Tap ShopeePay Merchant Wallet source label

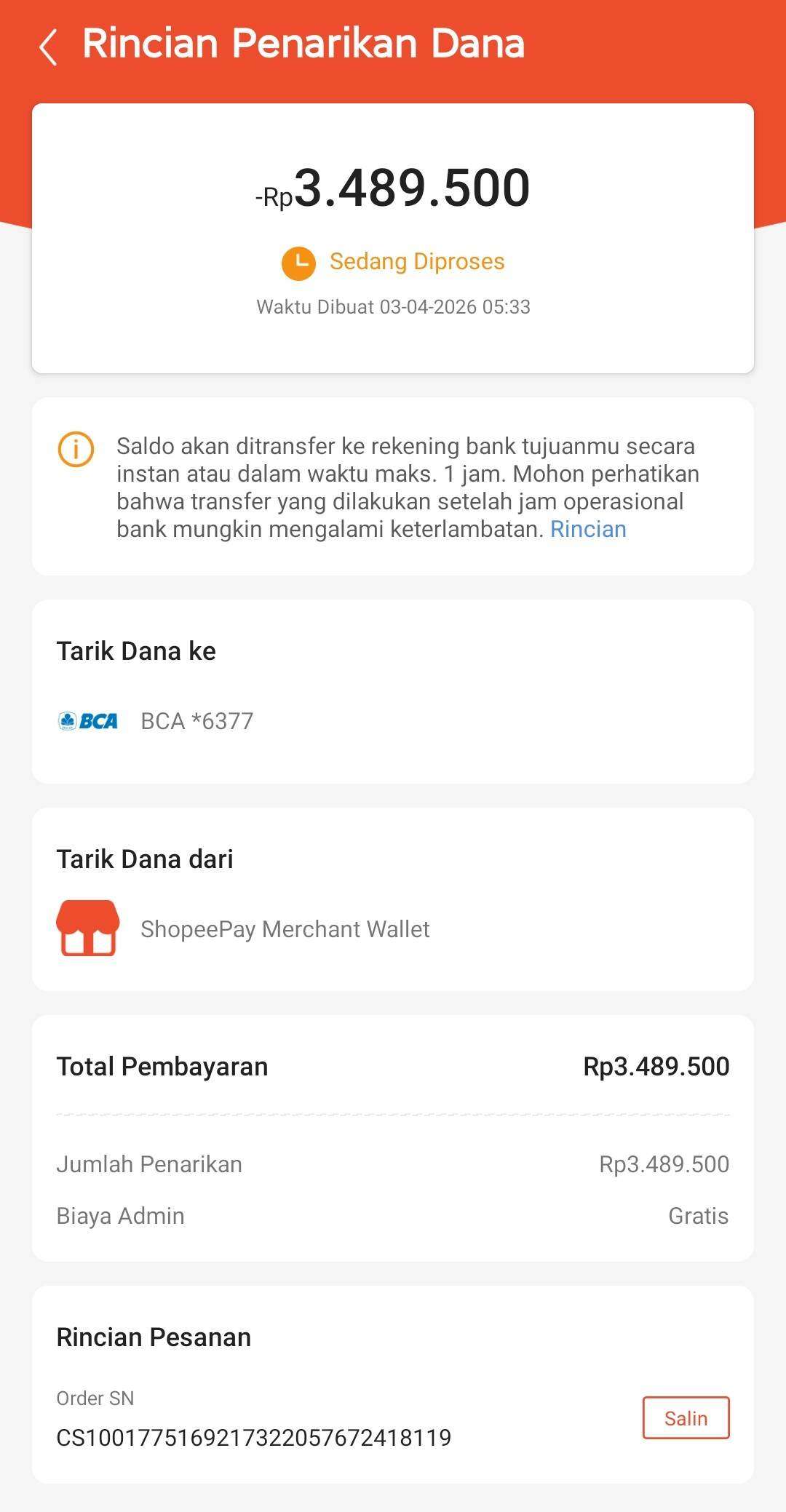pos(285,929)
